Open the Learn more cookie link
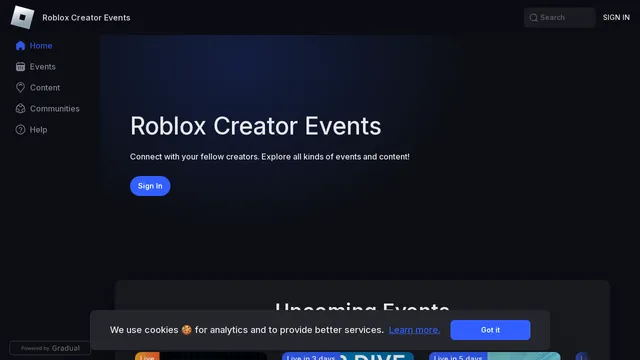This screenshot has width=640, height=360. [x=414, y=330]
